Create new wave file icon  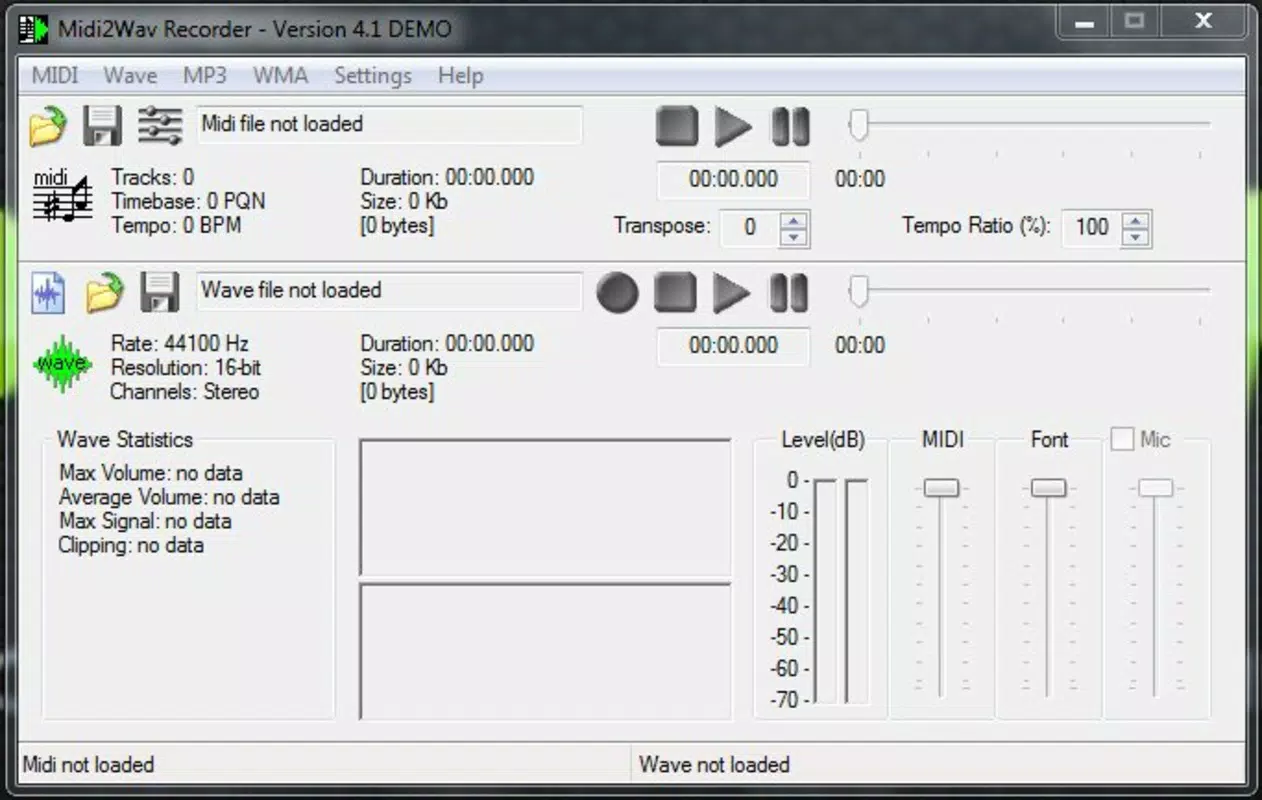click(x=48, y=292)
